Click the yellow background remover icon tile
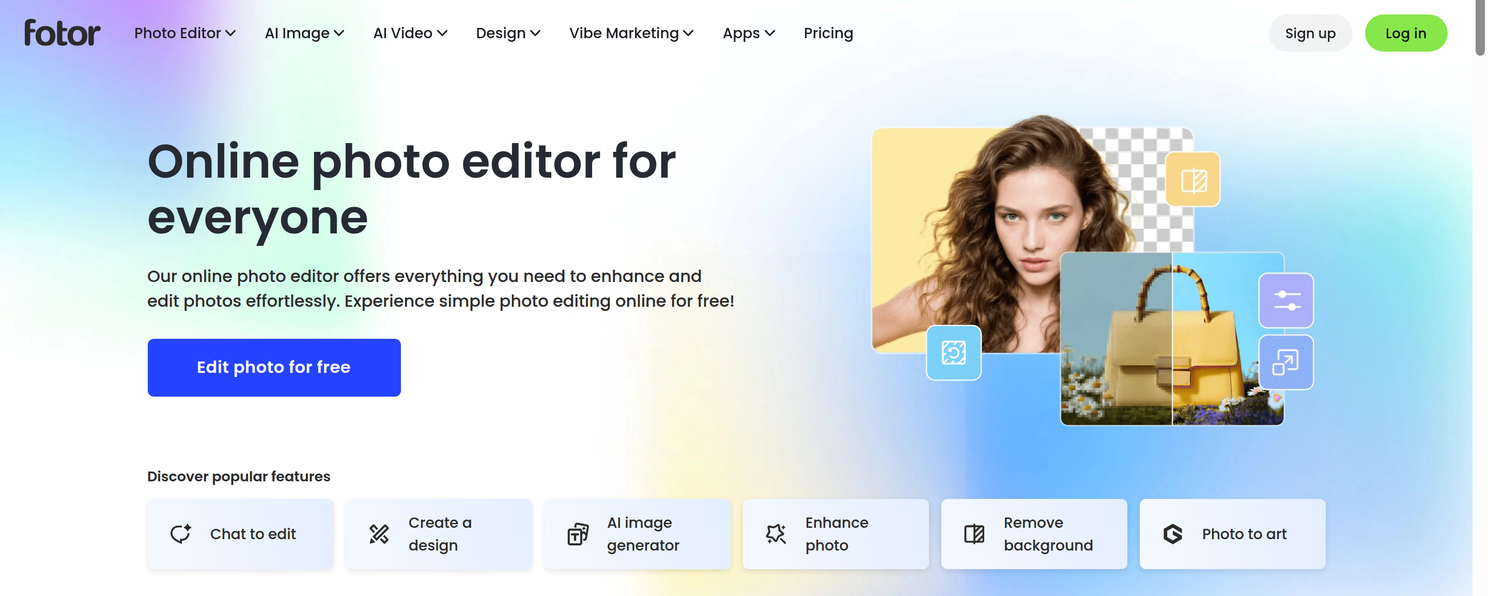 click(x=1193, y=179)
